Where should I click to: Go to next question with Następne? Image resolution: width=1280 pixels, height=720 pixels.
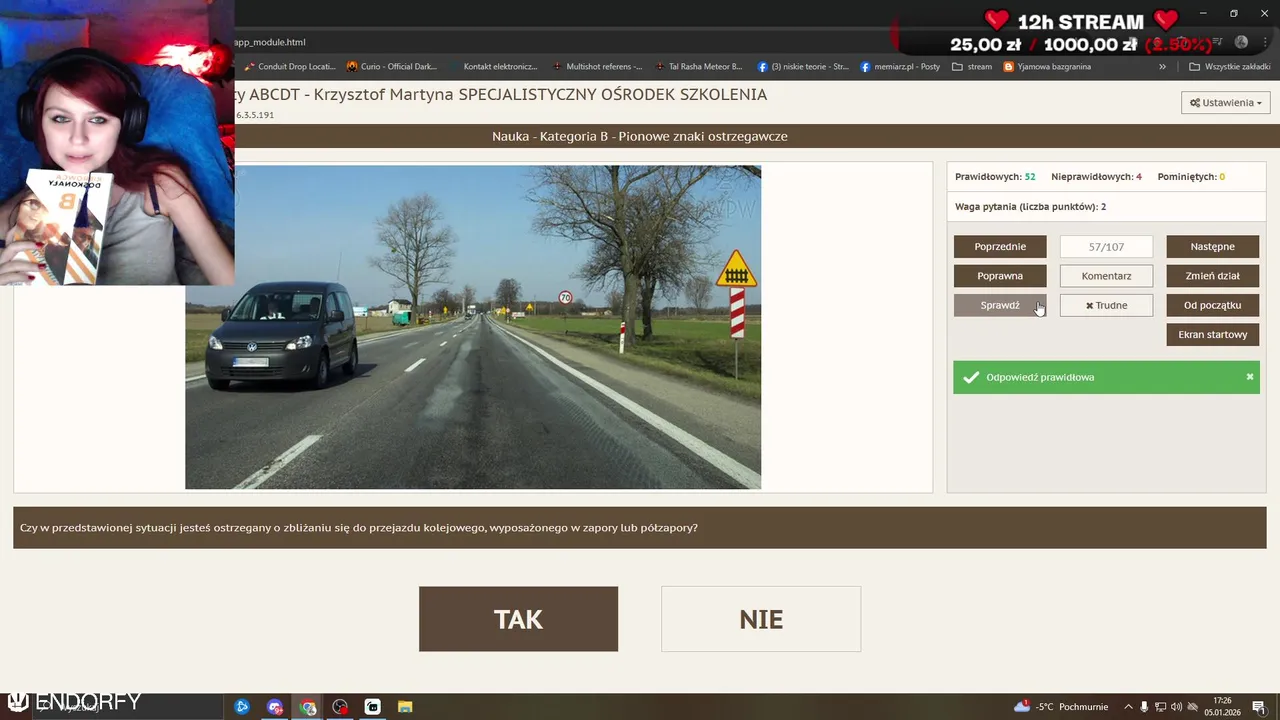pos(1212,246)
